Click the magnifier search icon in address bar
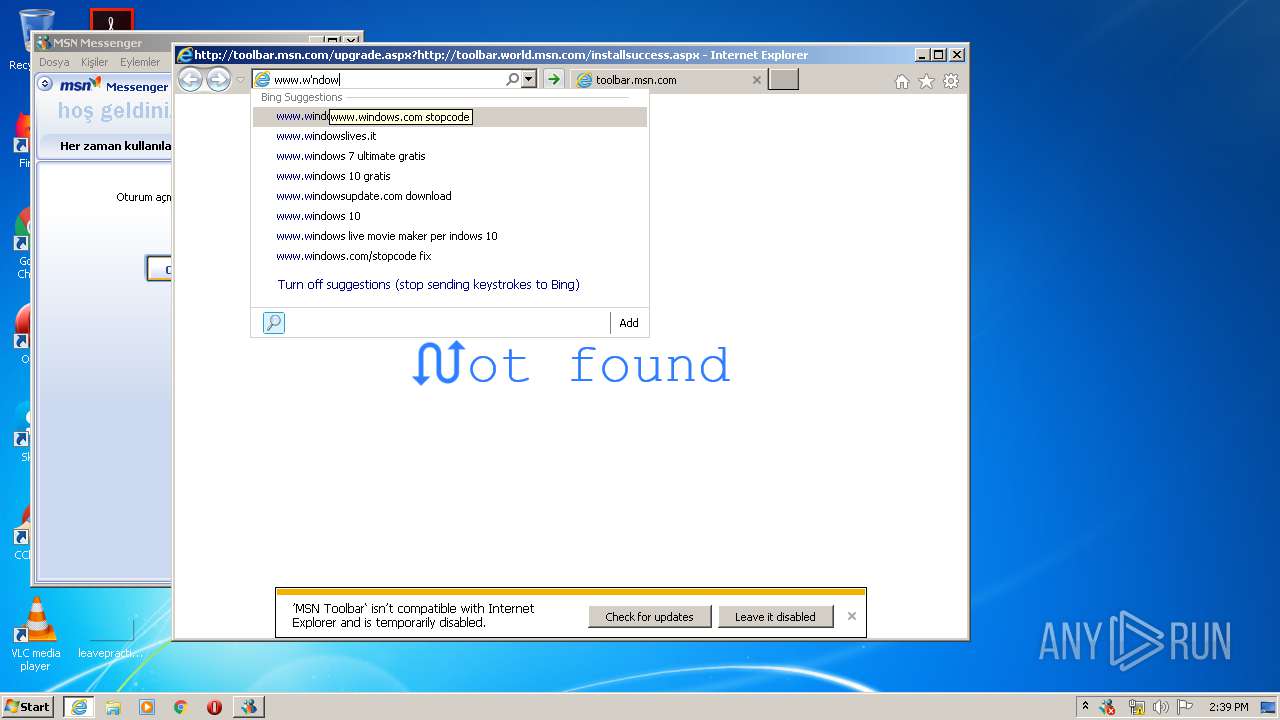Viewport: 1280px width, 720px height. (x=513, y=79)
